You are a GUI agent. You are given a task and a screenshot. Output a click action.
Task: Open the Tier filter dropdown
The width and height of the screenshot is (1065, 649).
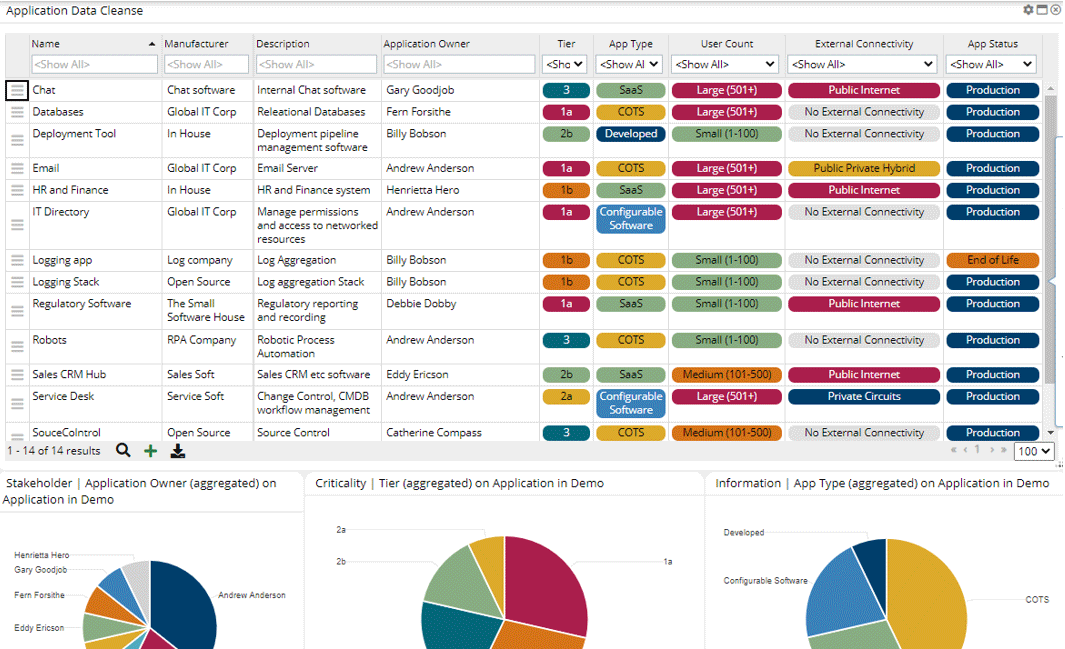point(565,64)
